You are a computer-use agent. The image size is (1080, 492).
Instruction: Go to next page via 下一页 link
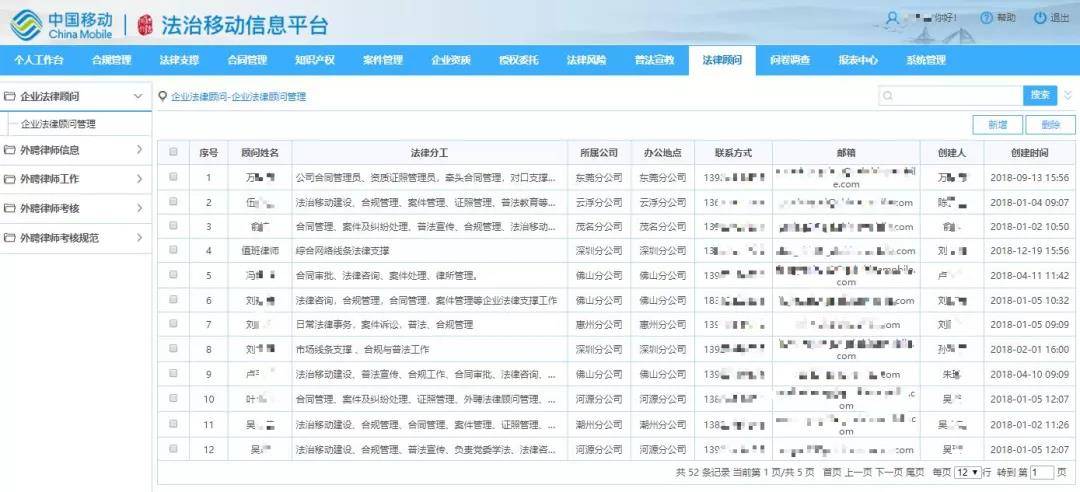coord(889,472)
